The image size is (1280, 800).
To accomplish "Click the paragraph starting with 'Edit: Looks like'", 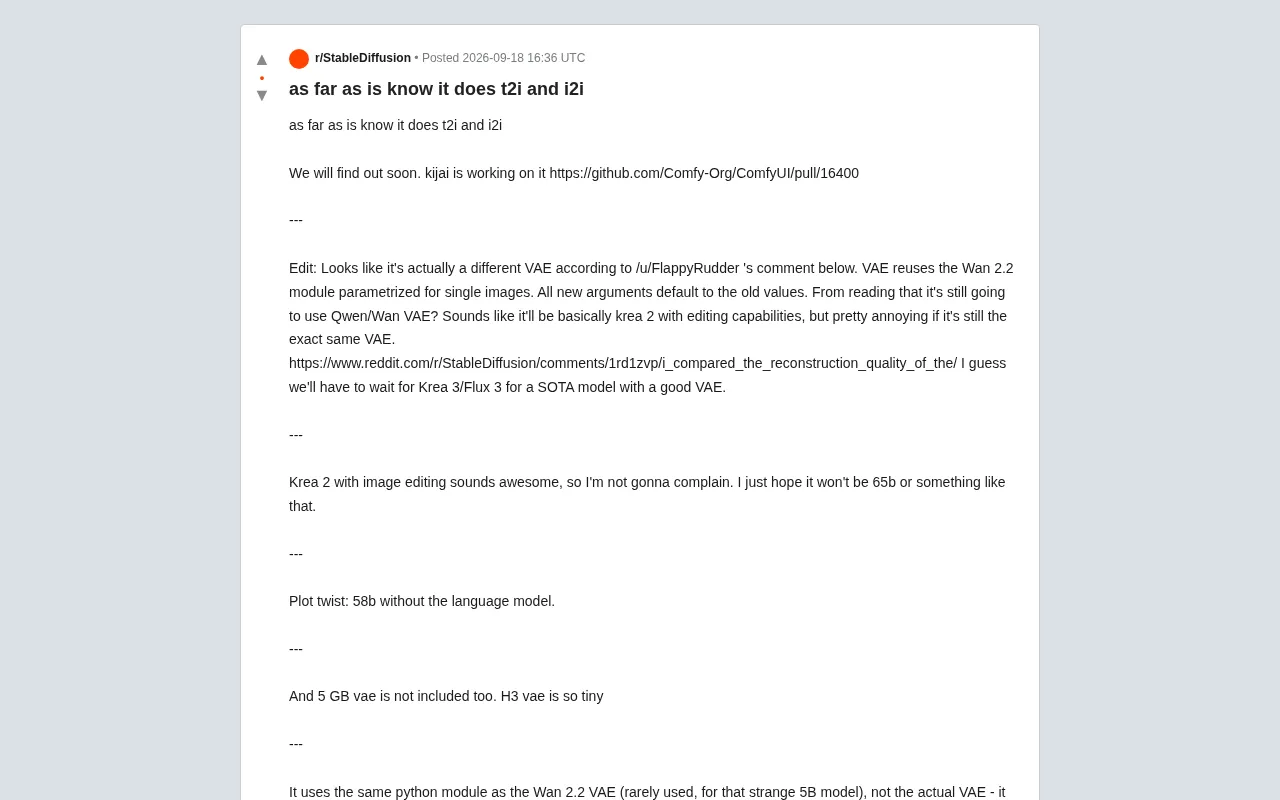I will coord(652,327).
